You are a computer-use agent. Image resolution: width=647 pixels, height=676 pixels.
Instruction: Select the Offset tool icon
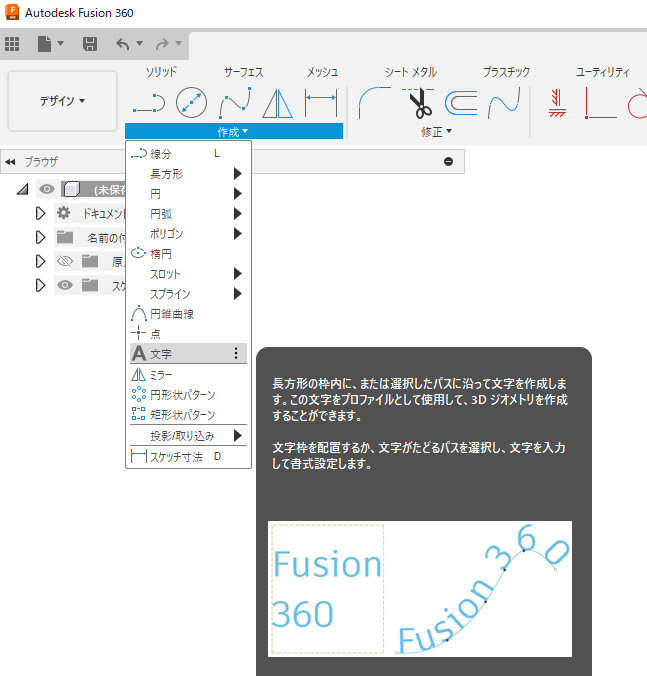461,103
